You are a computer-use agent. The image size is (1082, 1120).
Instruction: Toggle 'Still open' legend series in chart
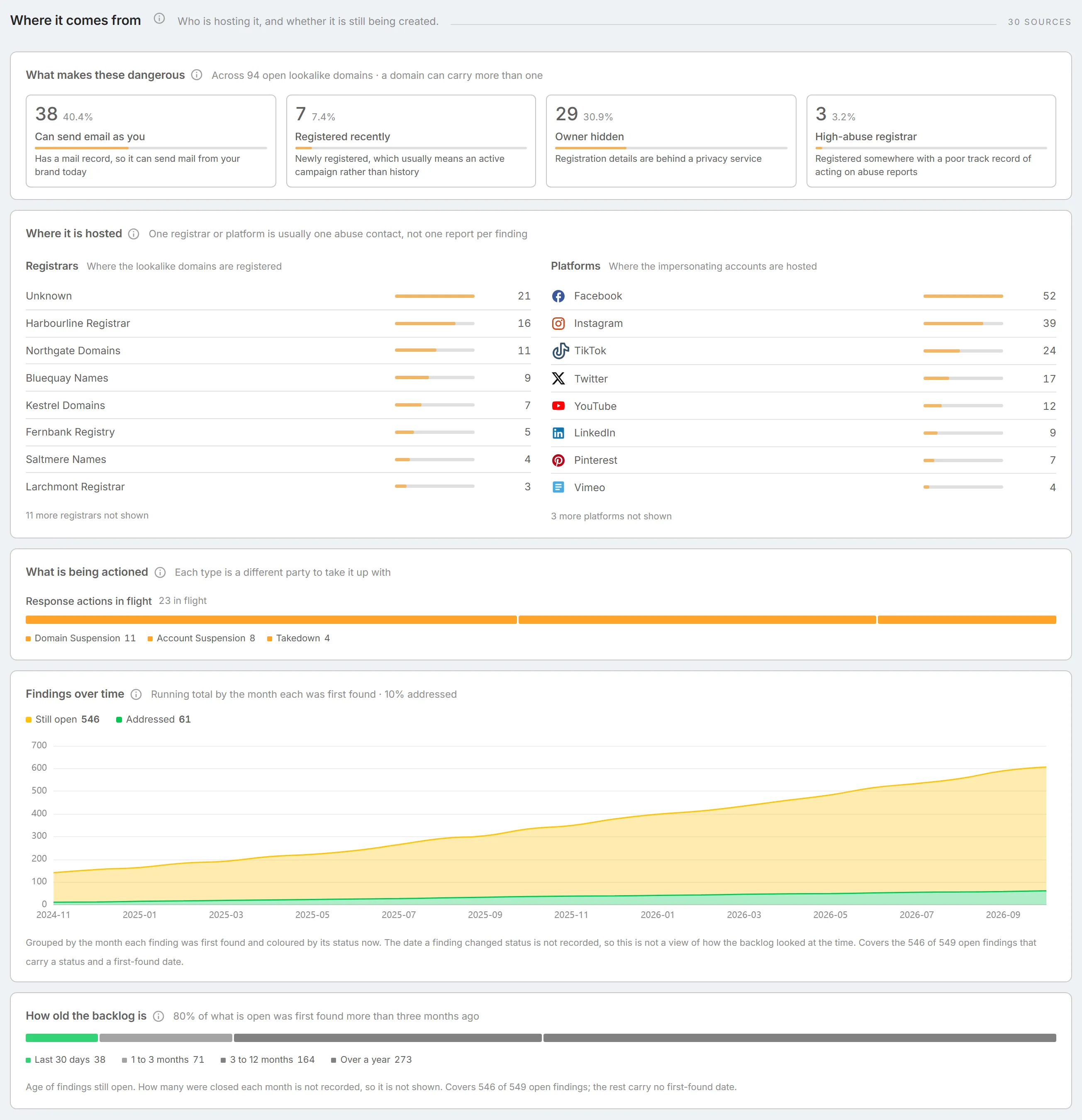tap(63, 719)
